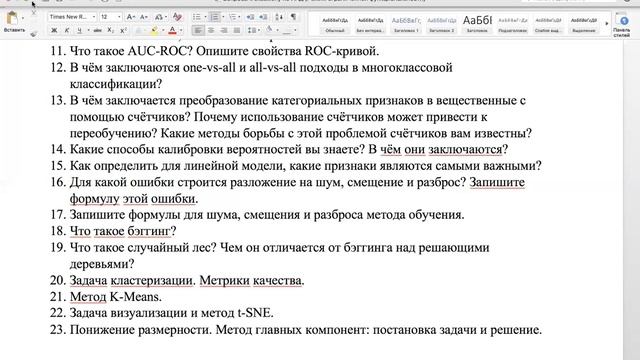640x360 pixels.
Task: Apply the Подзаголовок style
Action: [513, 24]
